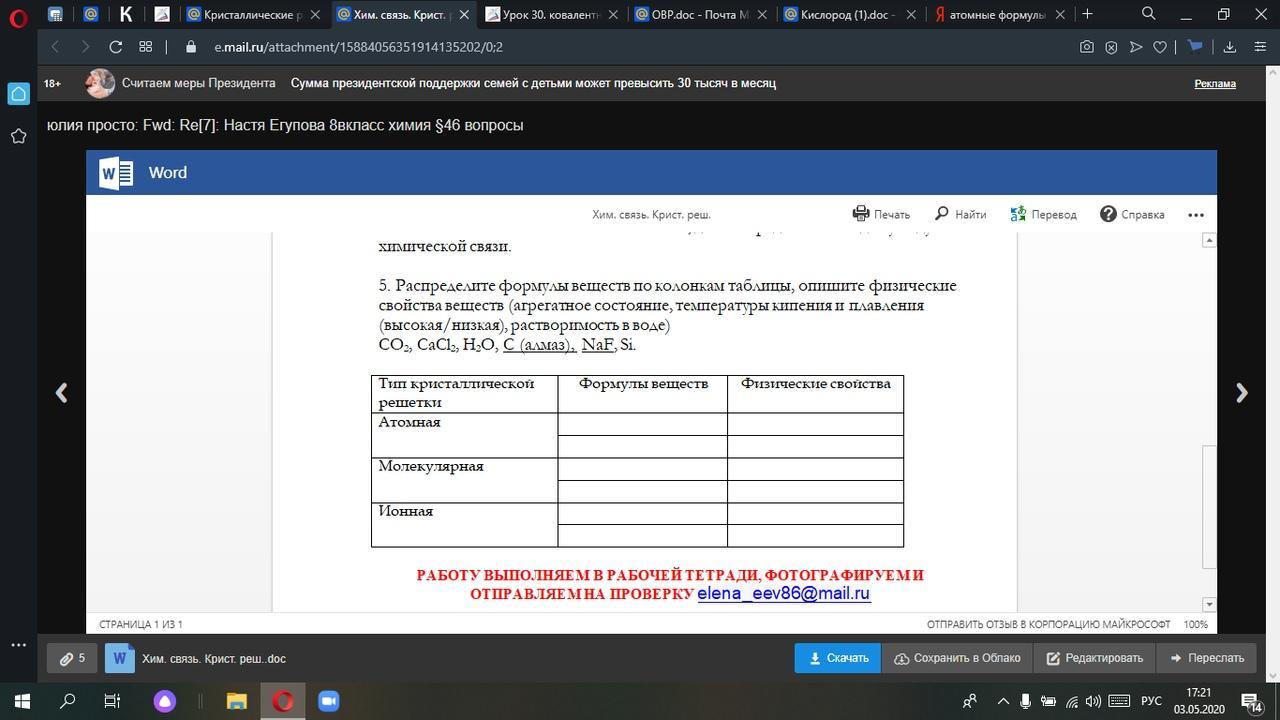Open a new browser tab

click(x=1087, y=14)
